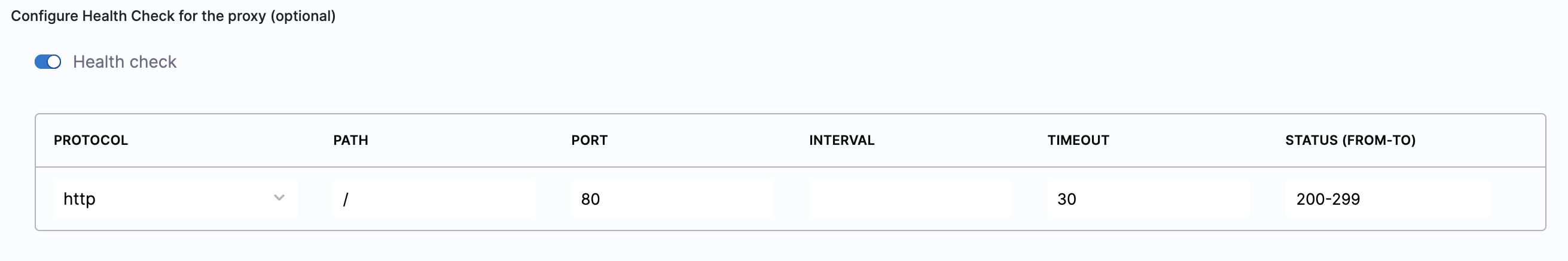Click the http text in protocol selector

[79, 199]
